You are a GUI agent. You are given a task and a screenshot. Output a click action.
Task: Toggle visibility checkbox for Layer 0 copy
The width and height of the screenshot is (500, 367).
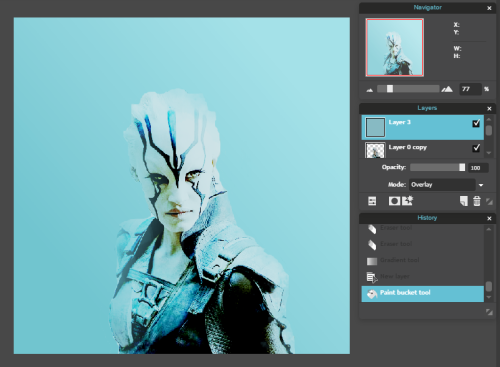[476, 148]
